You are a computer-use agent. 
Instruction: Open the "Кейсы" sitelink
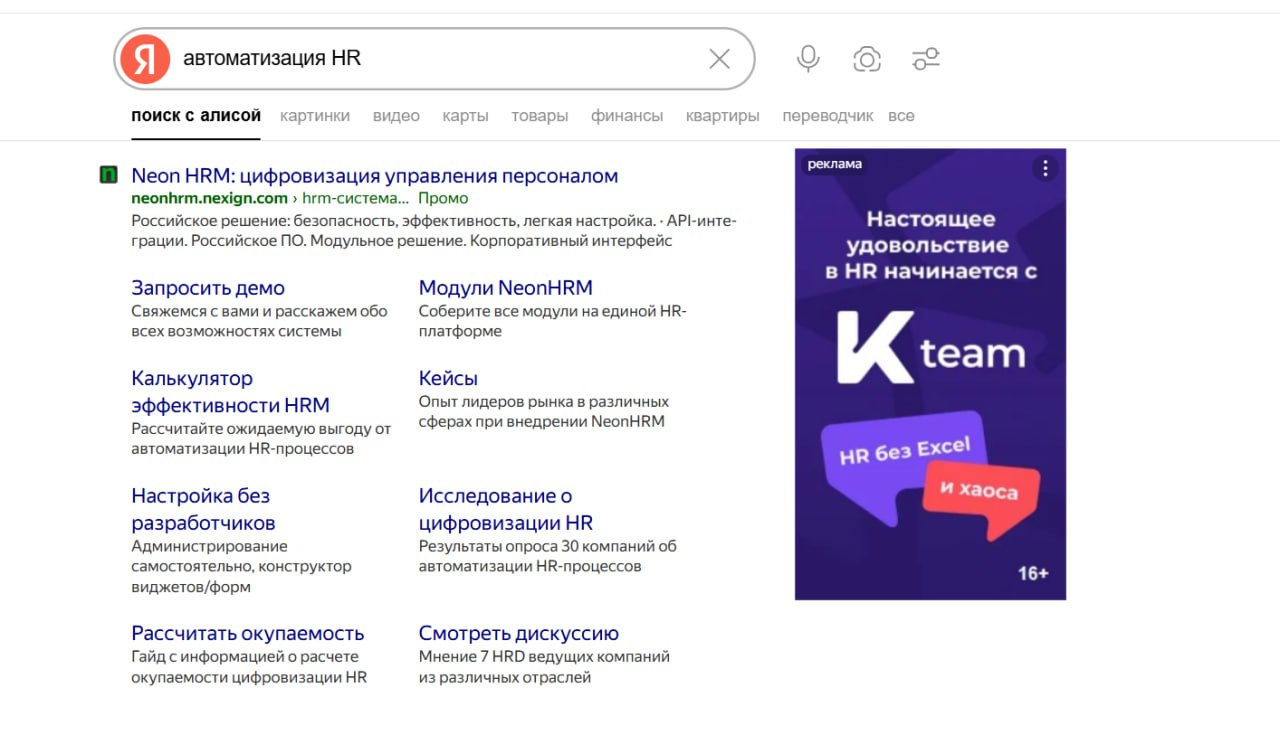point(448,379)
